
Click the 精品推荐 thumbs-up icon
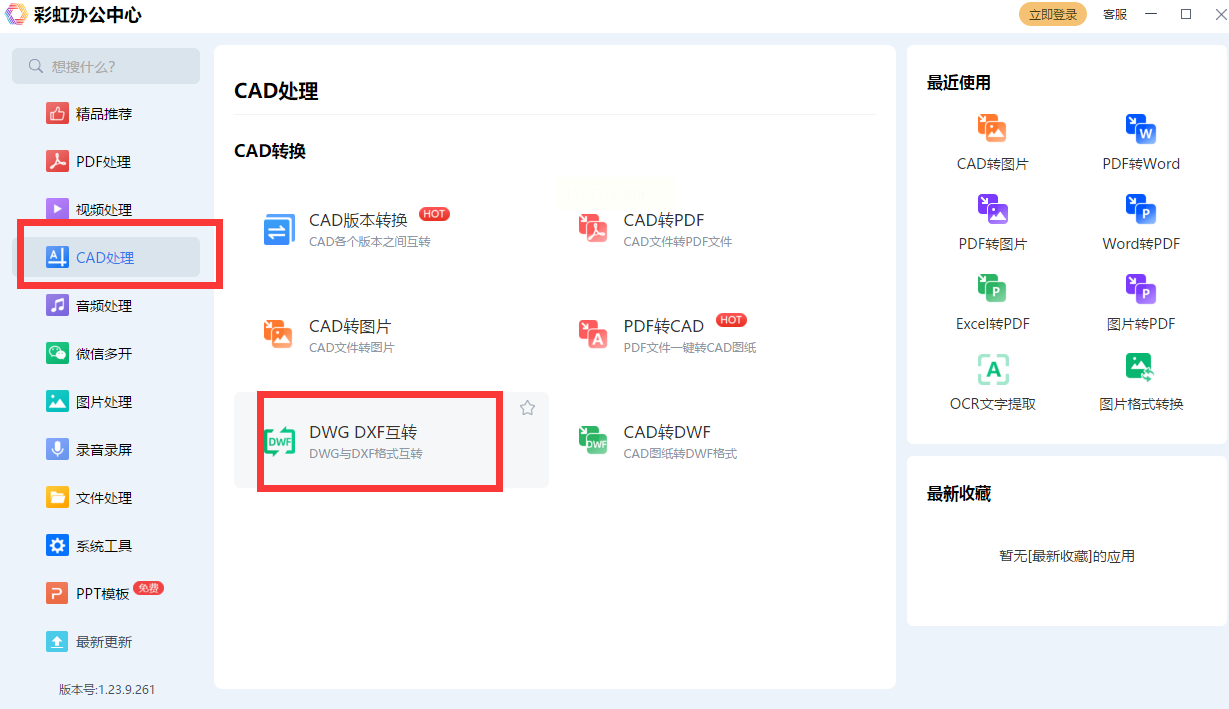click(x=57, y=113)
